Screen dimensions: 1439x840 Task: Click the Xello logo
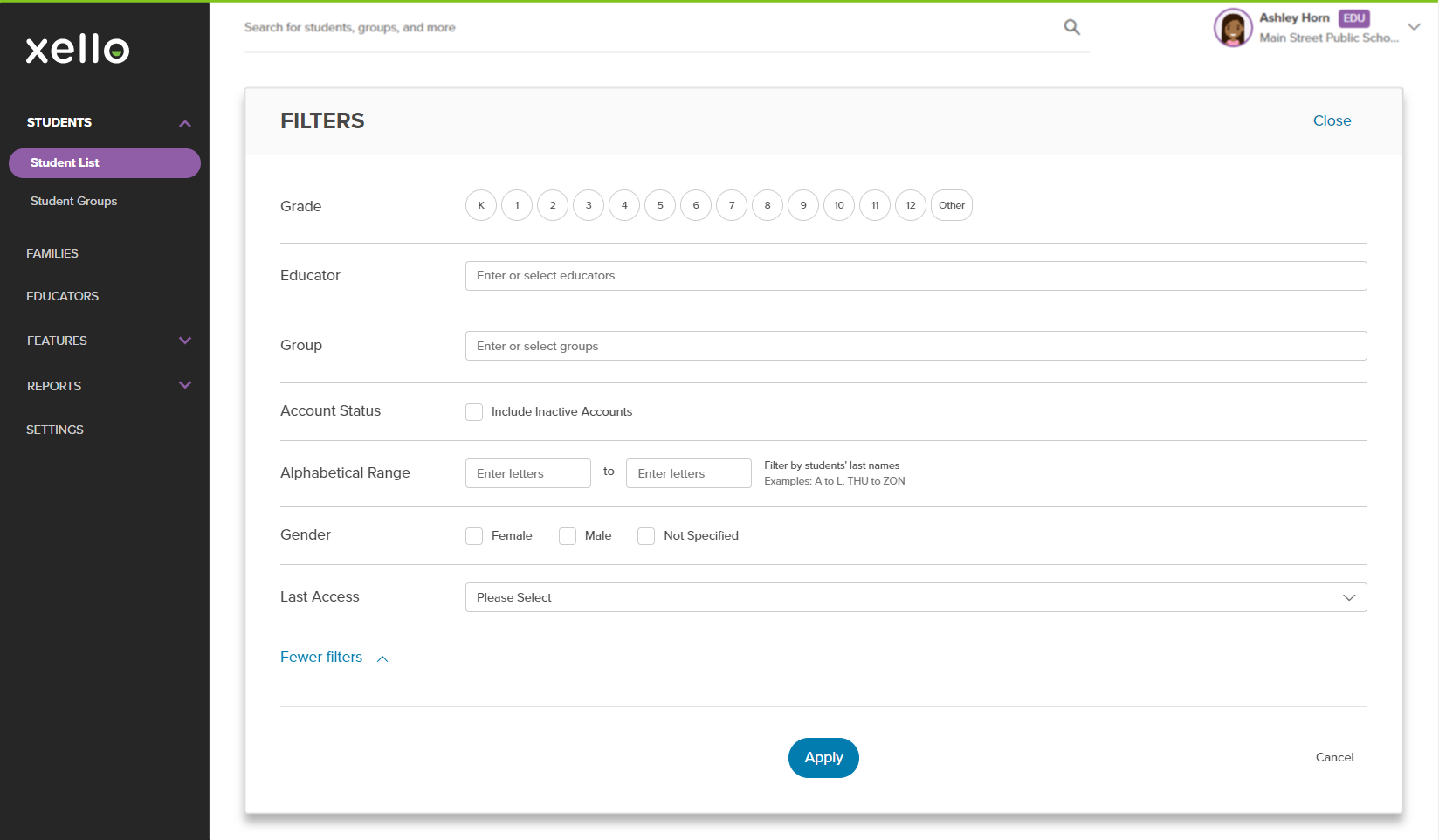pos(78,50)
